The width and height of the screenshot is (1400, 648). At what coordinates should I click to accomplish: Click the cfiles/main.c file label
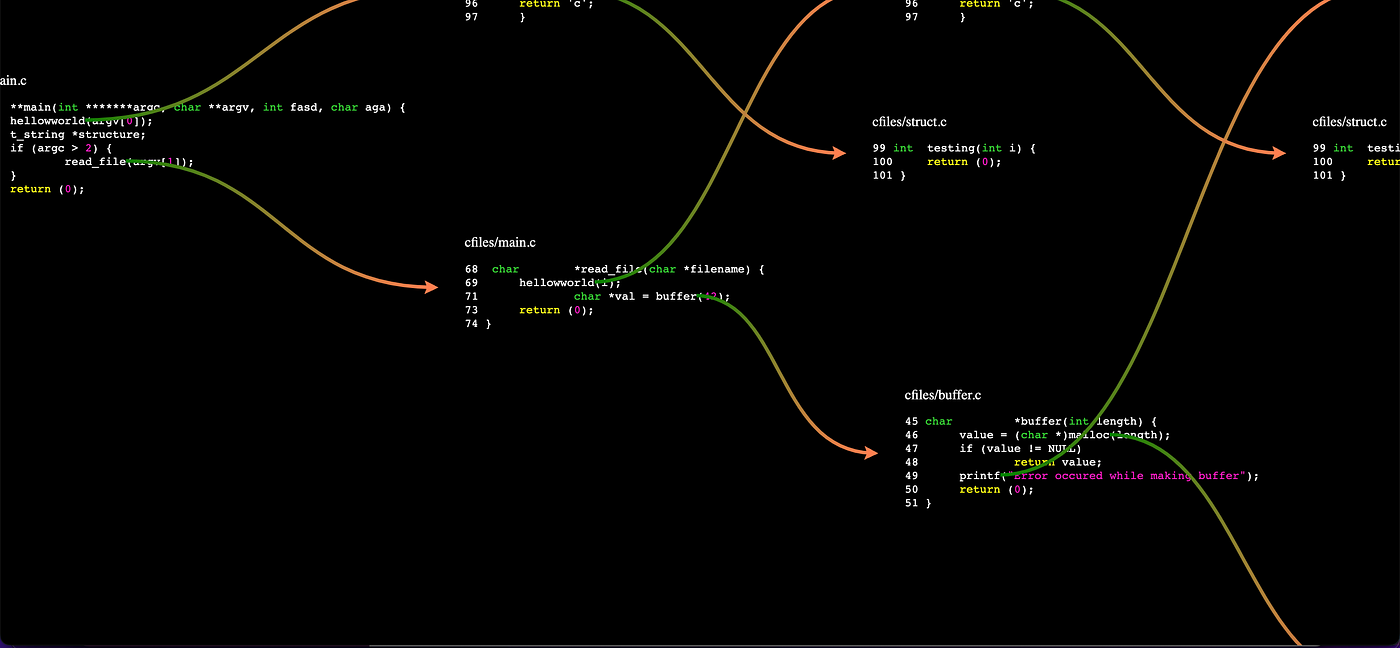click(x=500, y=243)
